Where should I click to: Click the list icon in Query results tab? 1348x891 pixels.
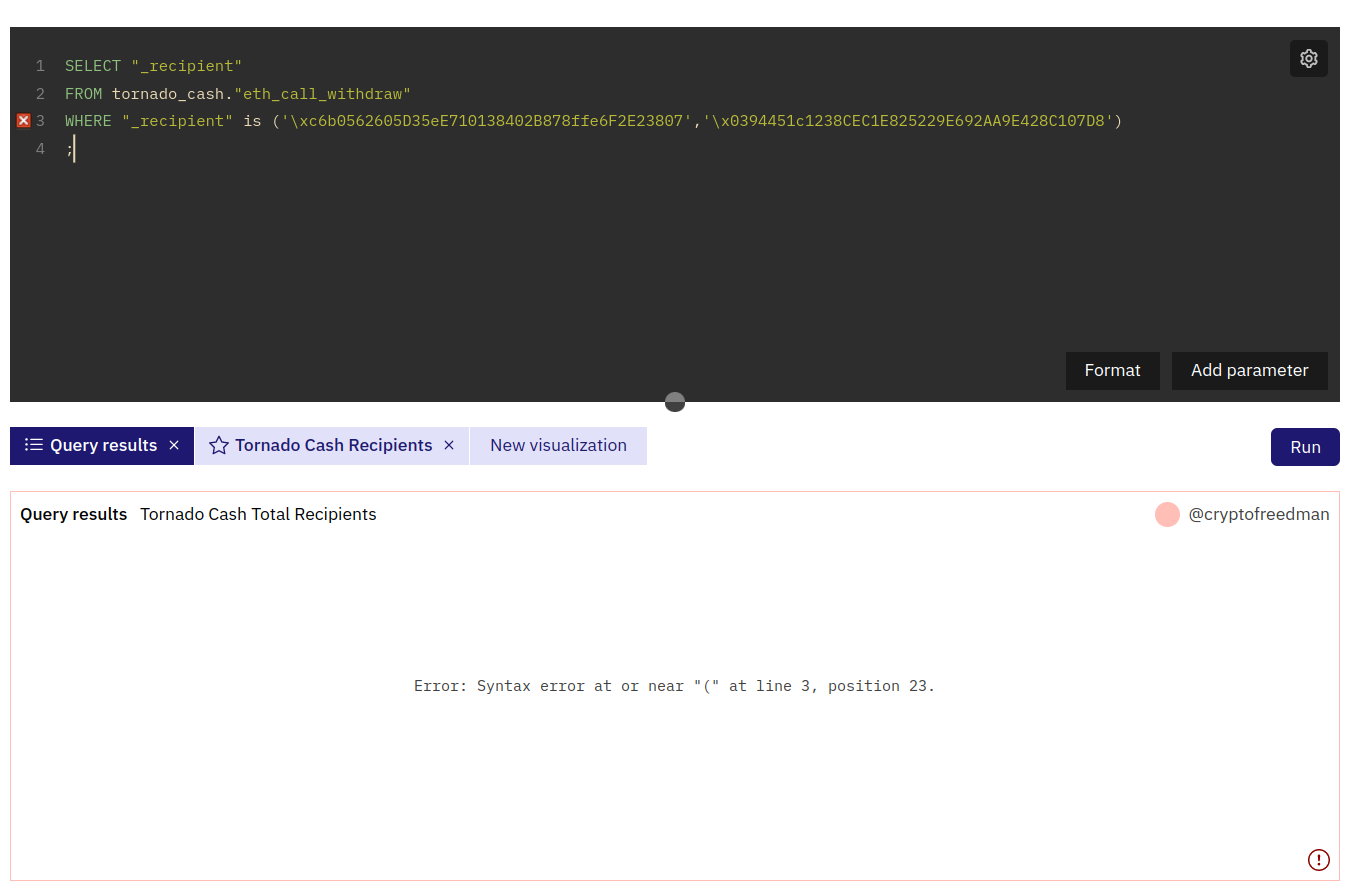point(34,445)
